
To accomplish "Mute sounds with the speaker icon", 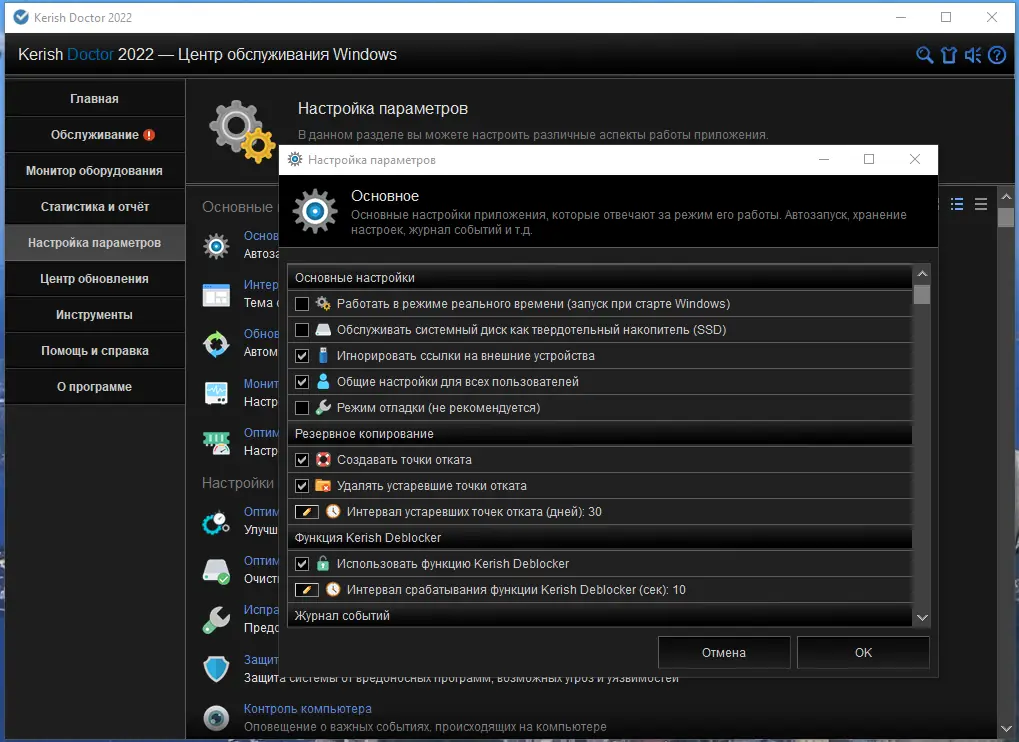I will [x=973, y=55].
